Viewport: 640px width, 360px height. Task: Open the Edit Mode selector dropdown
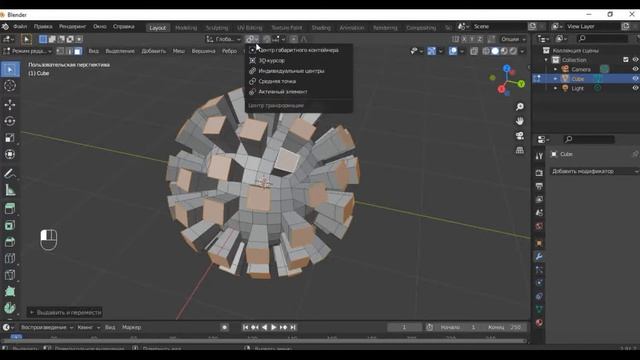coord(27,51)
